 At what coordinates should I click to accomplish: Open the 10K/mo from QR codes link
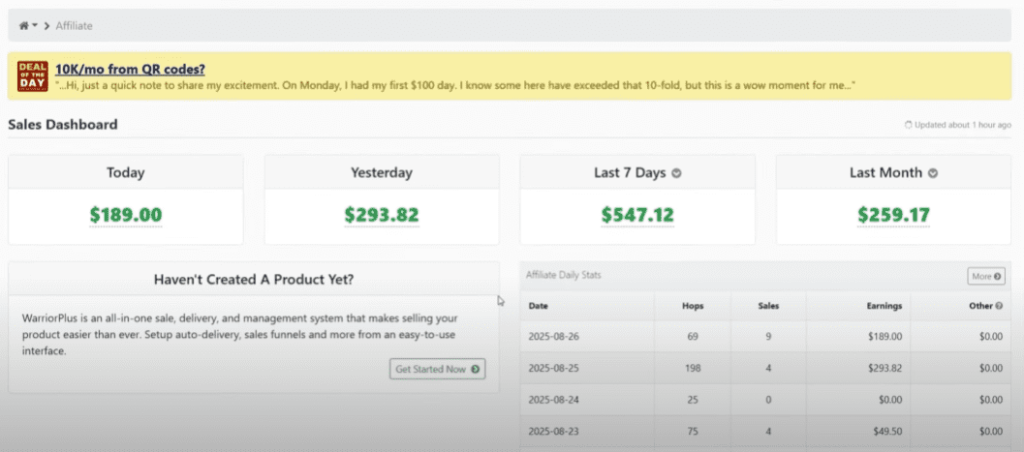point(131,68)
